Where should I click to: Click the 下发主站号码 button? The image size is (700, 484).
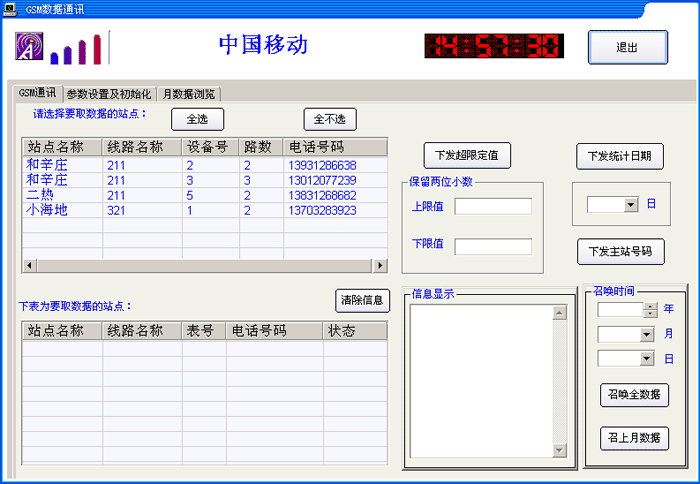621,251
